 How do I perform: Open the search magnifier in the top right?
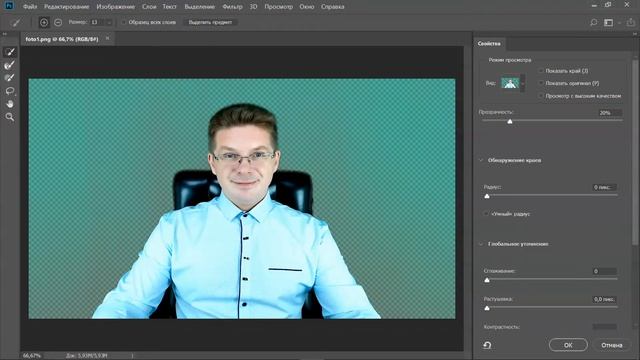(593, 22)
